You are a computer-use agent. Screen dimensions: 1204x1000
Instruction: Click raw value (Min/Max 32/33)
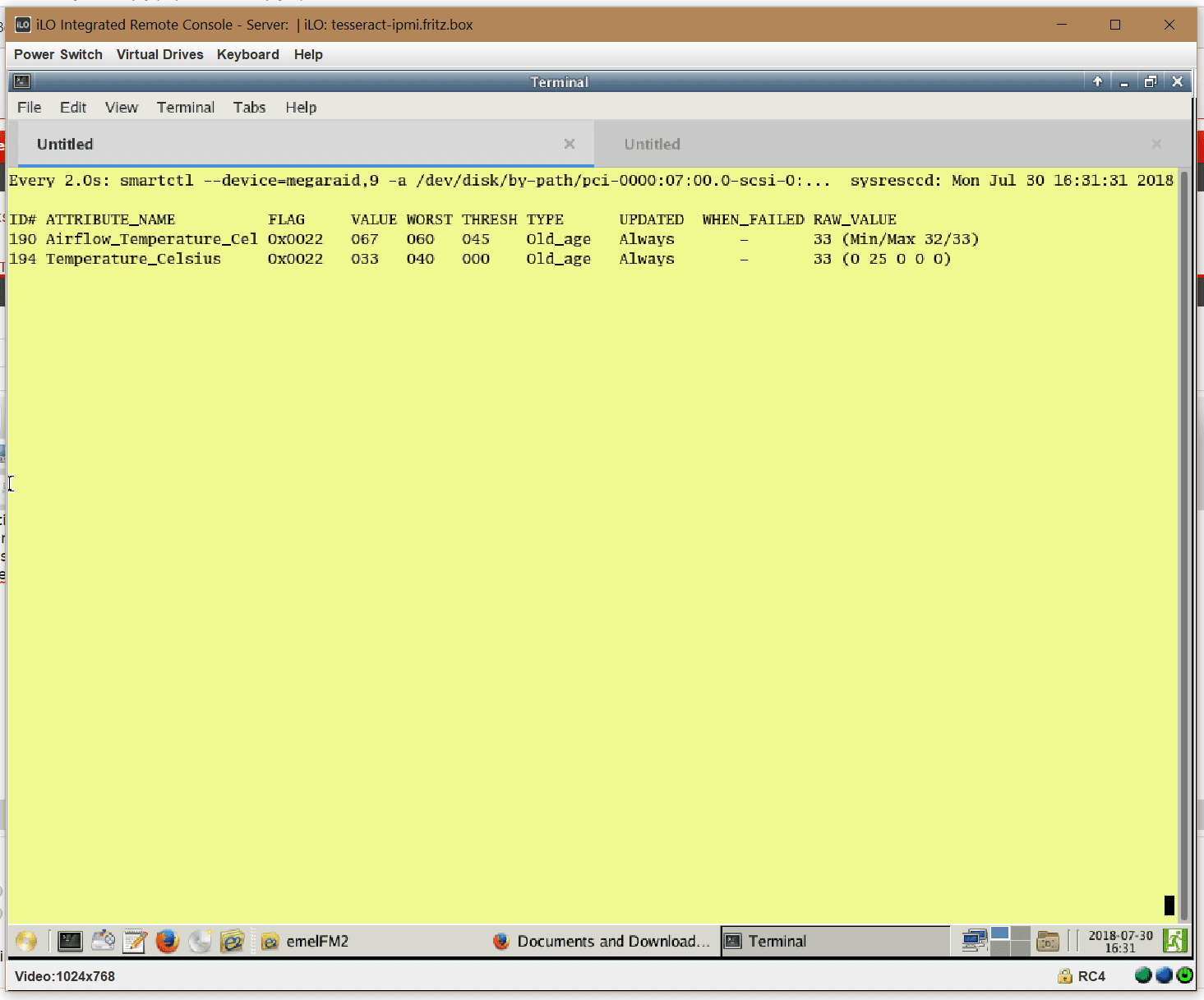[911, 239]
